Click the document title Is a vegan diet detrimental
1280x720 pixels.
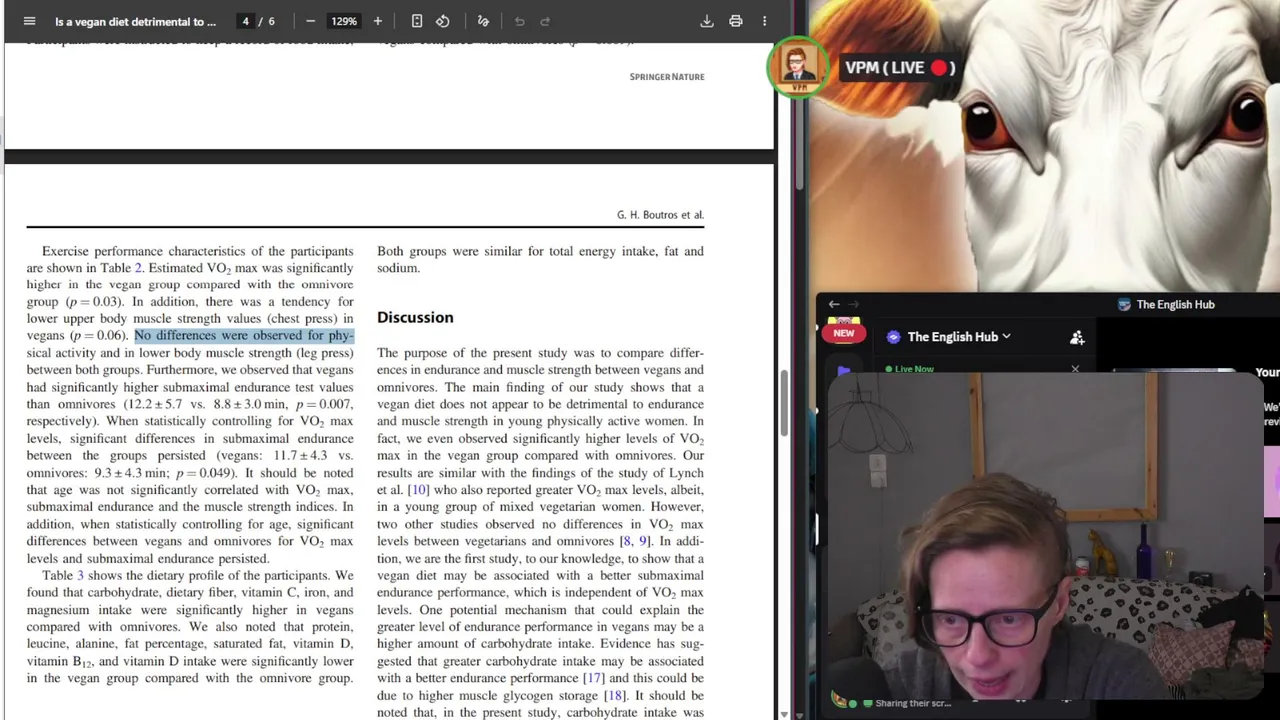point(135,21)
